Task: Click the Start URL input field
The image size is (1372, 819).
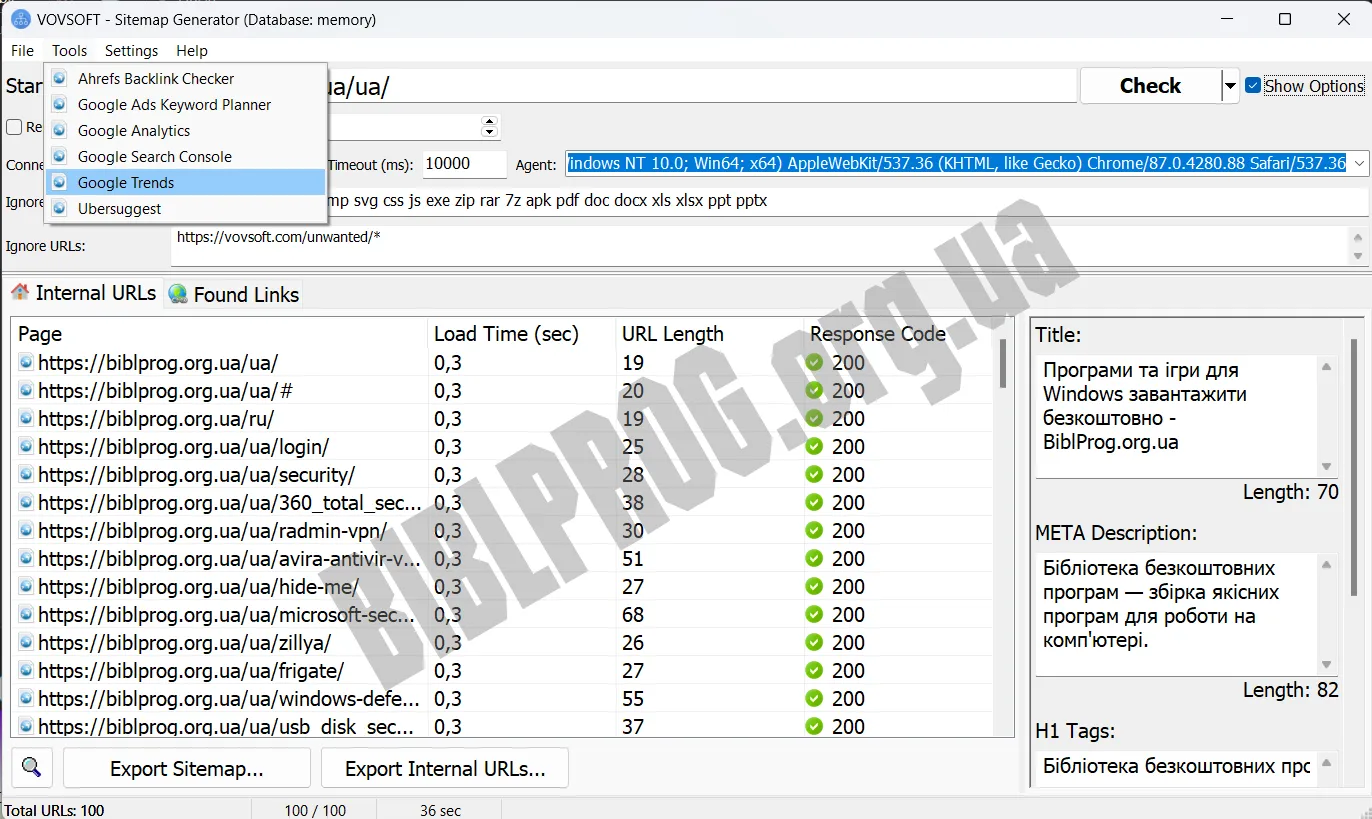Action: point(700,86)
